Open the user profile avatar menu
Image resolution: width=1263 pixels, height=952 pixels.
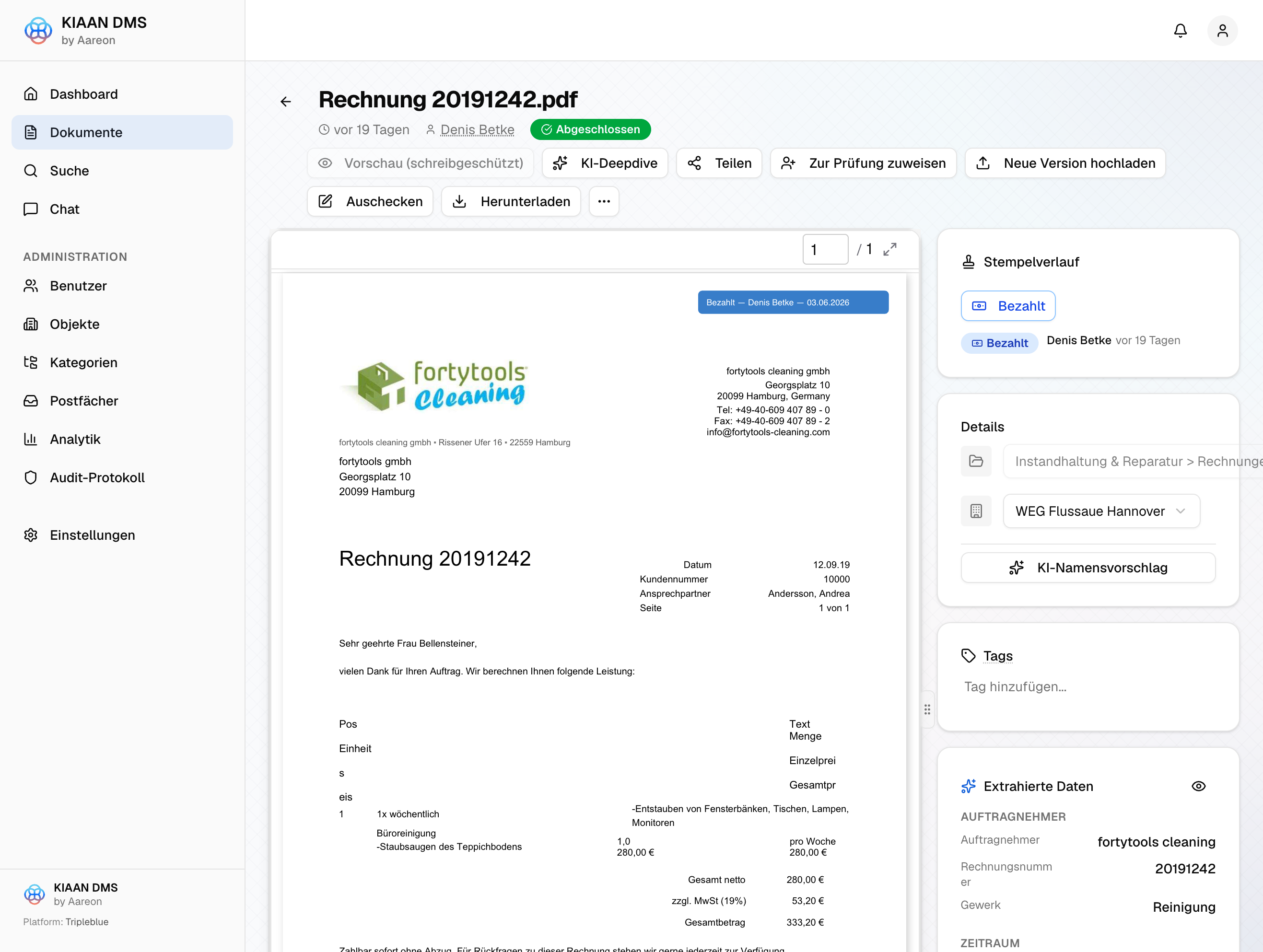pos(1222,30)
